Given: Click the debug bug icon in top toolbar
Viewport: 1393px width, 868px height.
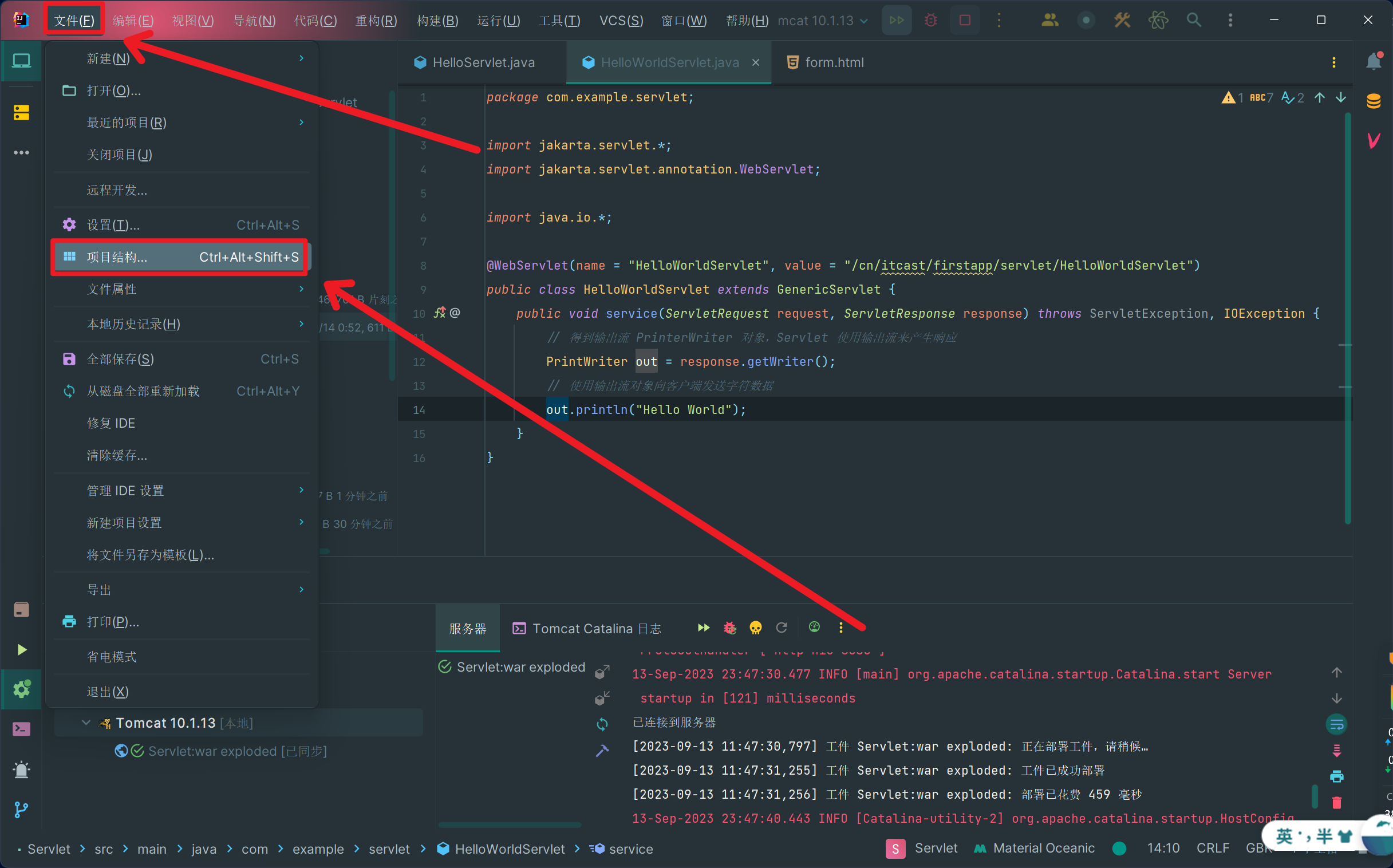Looking at the screenshot, I should (930, 20).
